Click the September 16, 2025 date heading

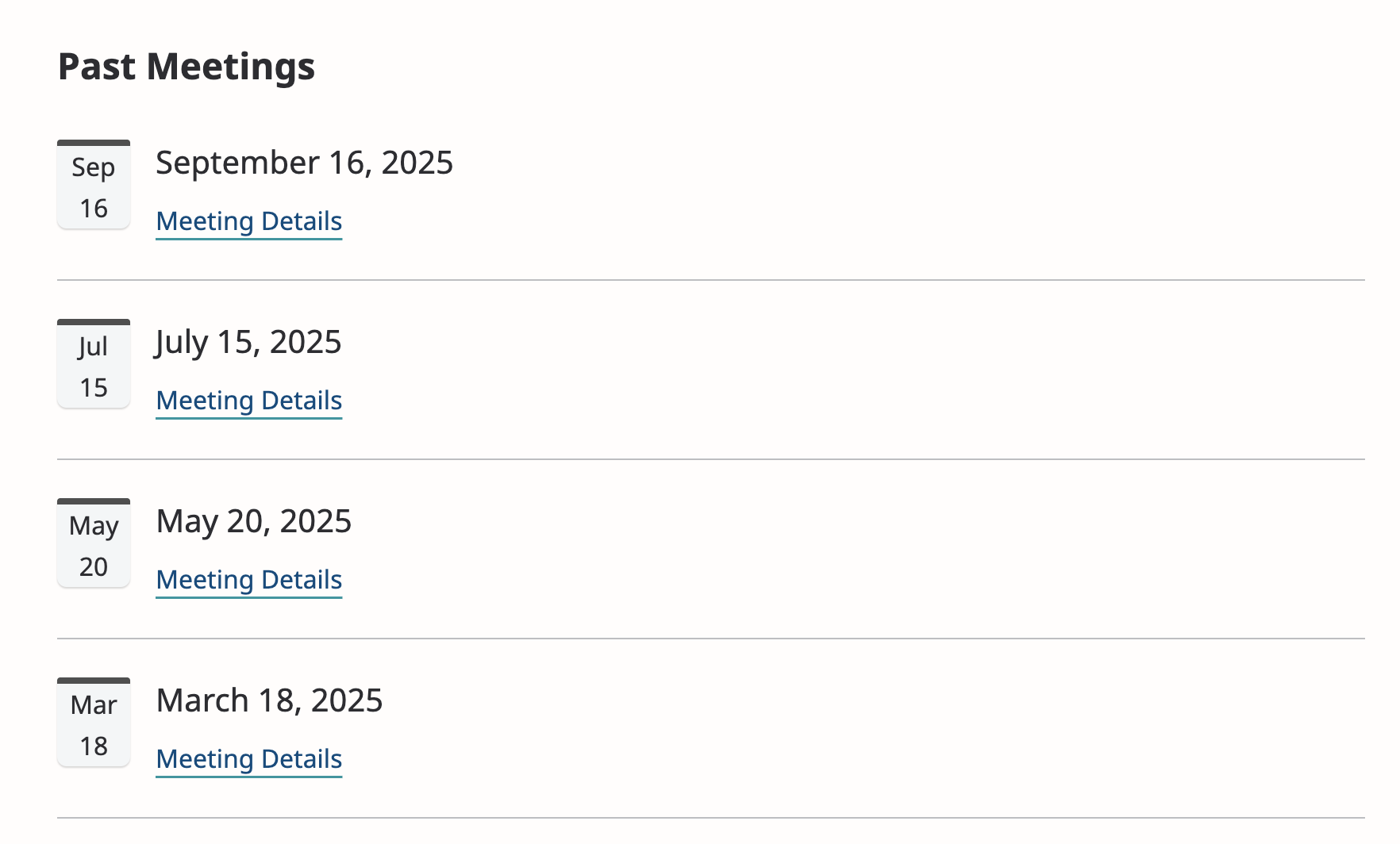(x=304, y=163)
